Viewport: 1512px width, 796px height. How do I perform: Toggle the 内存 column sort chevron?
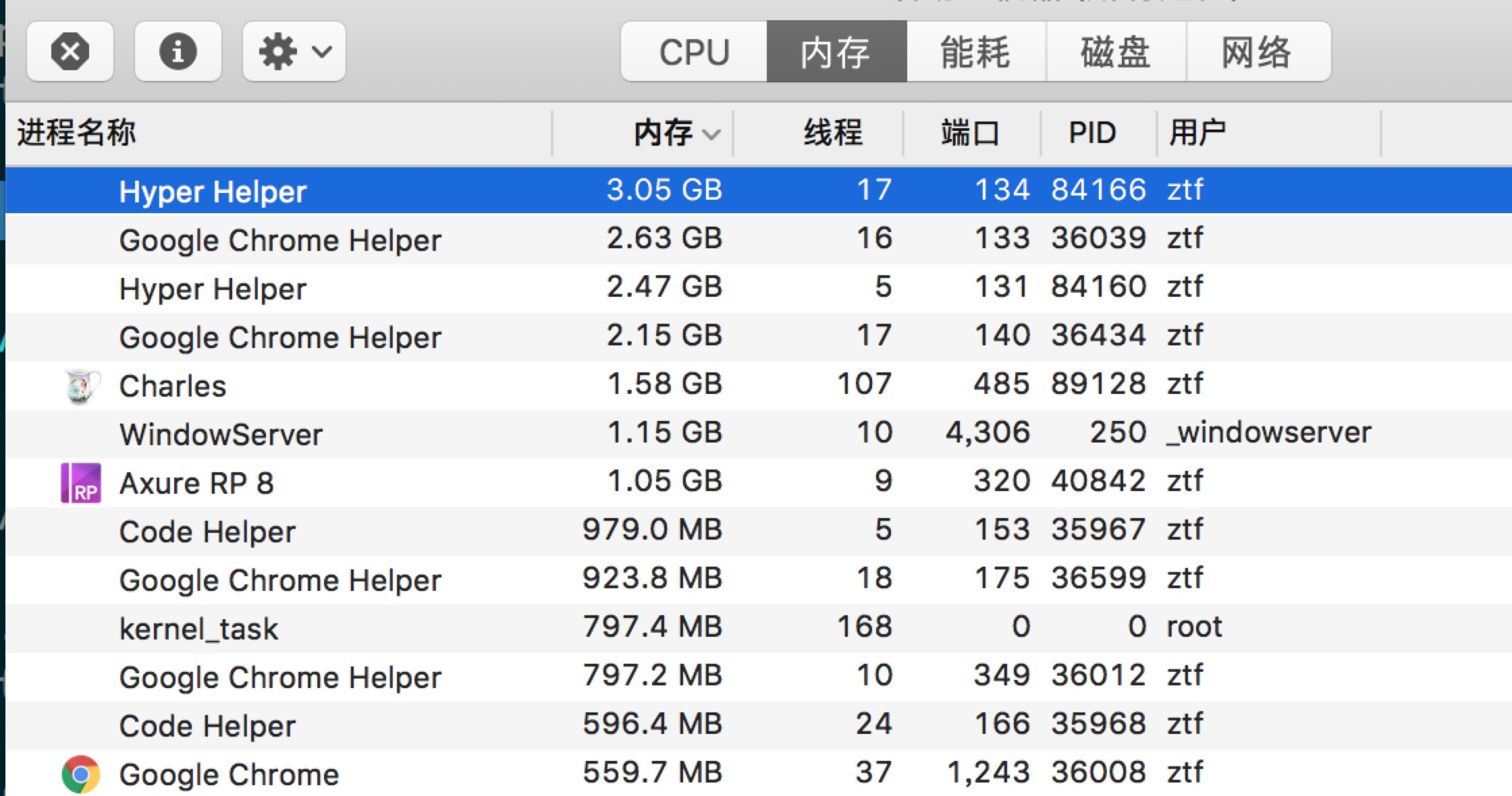click(x=711, y=134)
